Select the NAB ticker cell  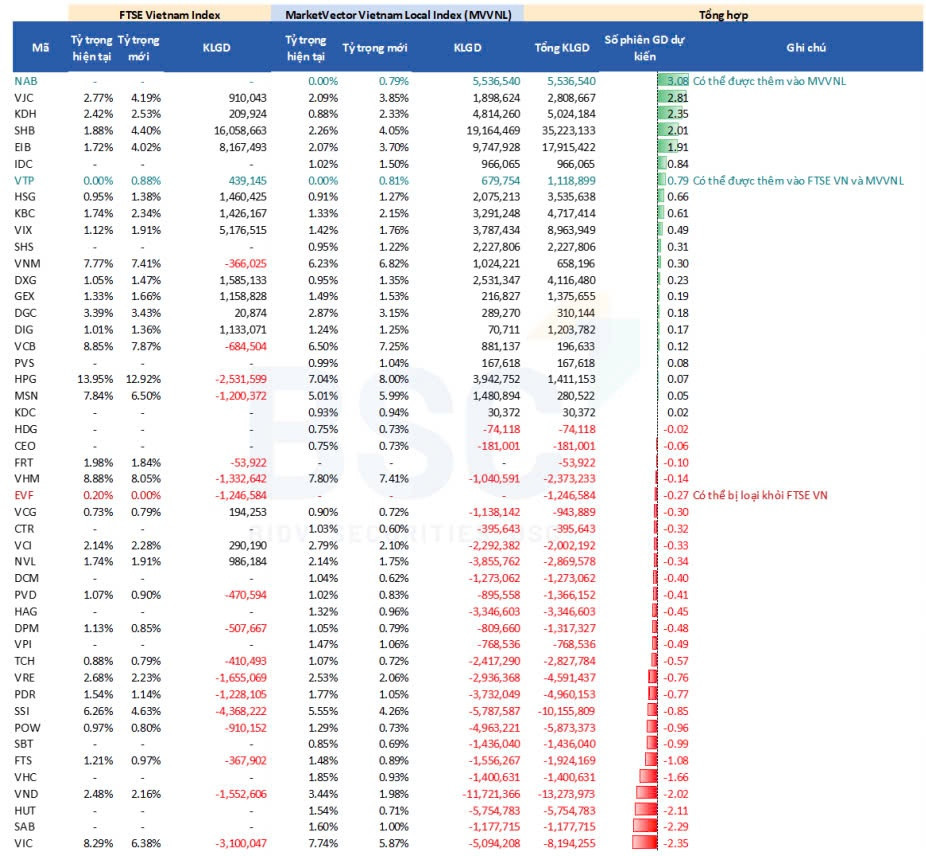[25, 81]
